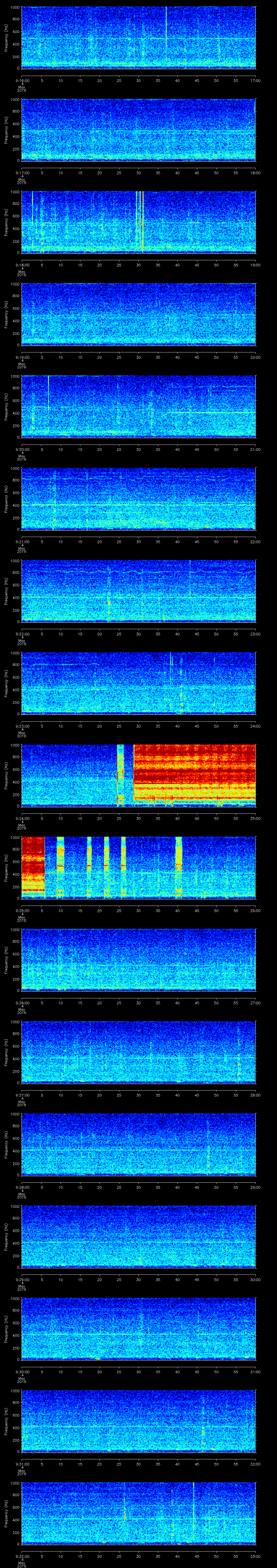Open the 9:24:00 spectrogram with red noise band
Image resolution: width=277 pixels, height=1568 pixels.
tap(138, 775)
